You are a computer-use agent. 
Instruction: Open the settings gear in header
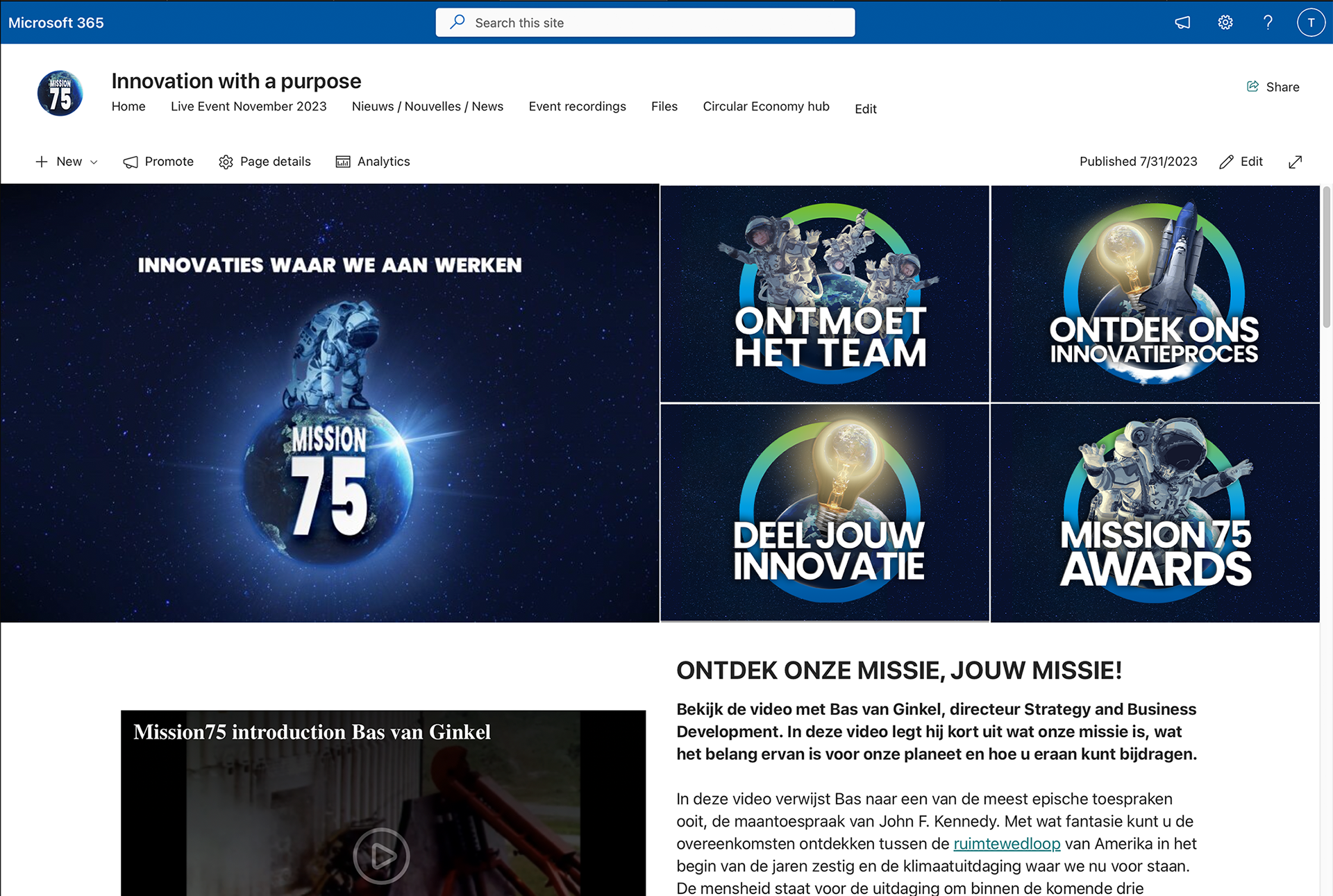pos(1225,23)
